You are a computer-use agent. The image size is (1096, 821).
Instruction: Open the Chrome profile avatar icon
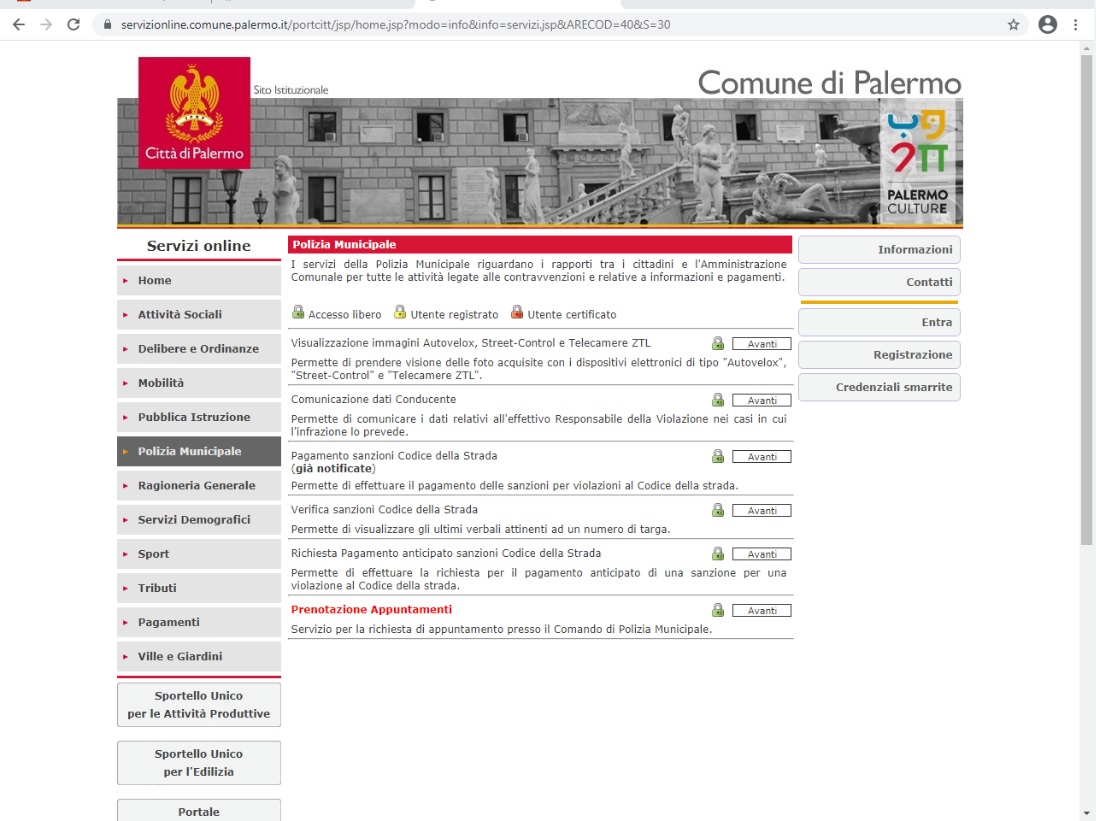point(1047,25)
